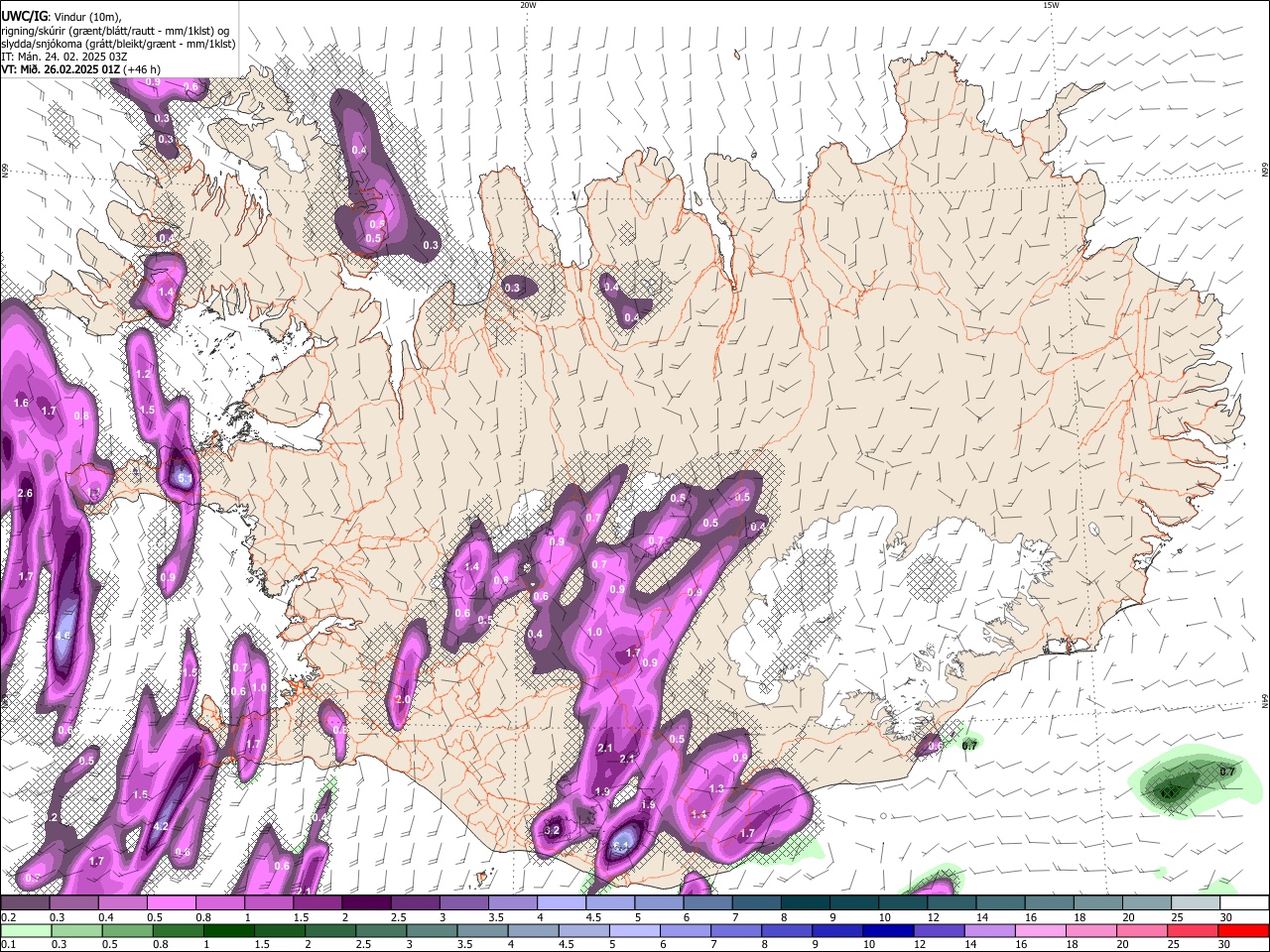Click the '3.2' precipitation value on the south coast
The height and width of the screenshot is (952, 1270).
[554, 829]
